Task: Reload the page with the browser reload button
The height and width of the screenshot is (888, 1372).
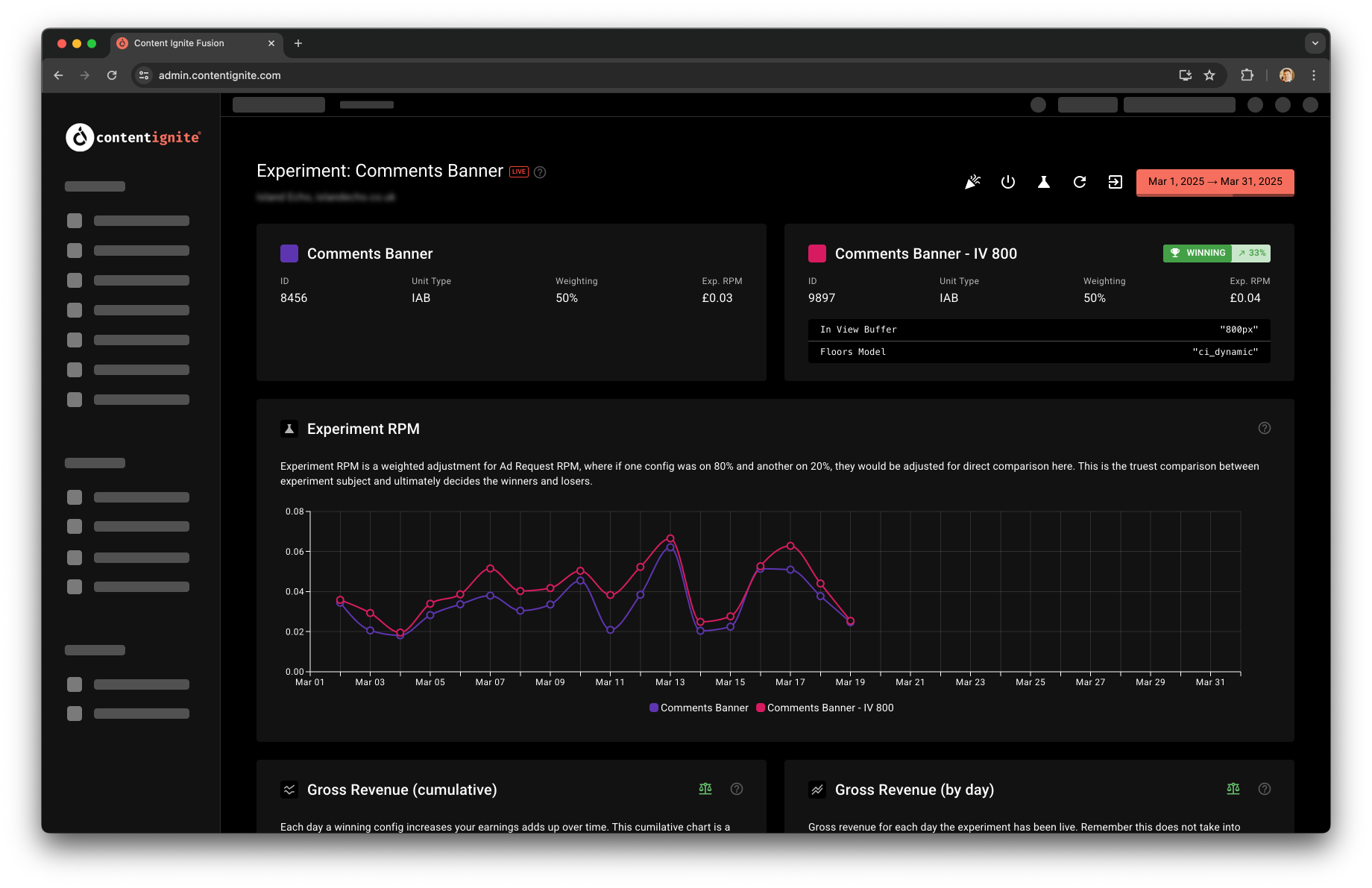Action: 112,75
